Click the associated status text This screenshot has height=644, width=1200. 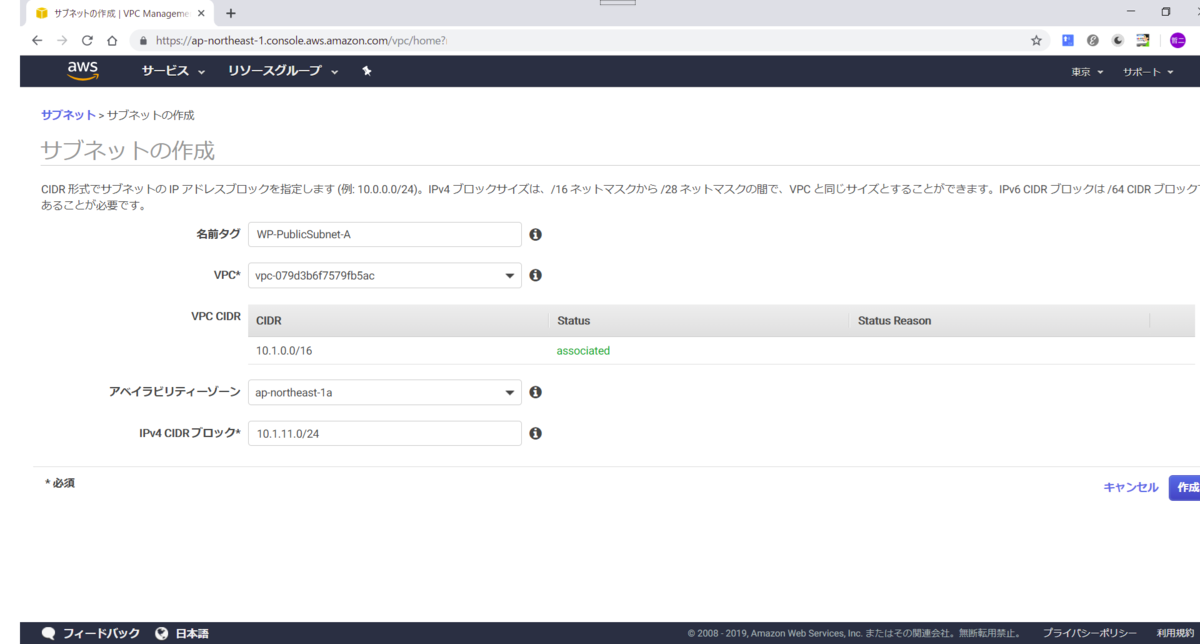click(583, 351)
